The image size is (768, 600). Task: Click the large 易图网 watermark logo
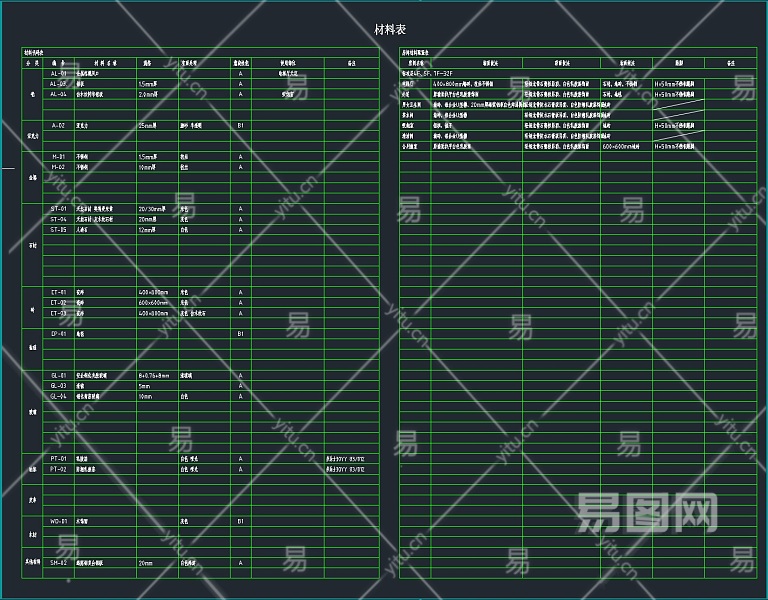(648, 513)
